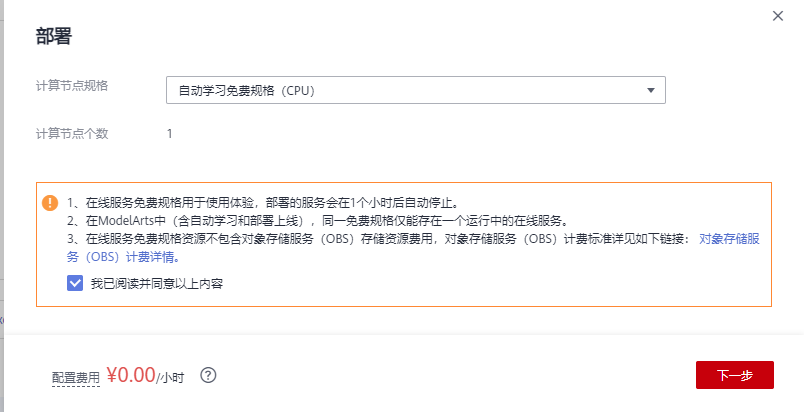This screenshot has height=412, width=804.
Task: Click the 部署 dialog title
Action: pos(53,38)
